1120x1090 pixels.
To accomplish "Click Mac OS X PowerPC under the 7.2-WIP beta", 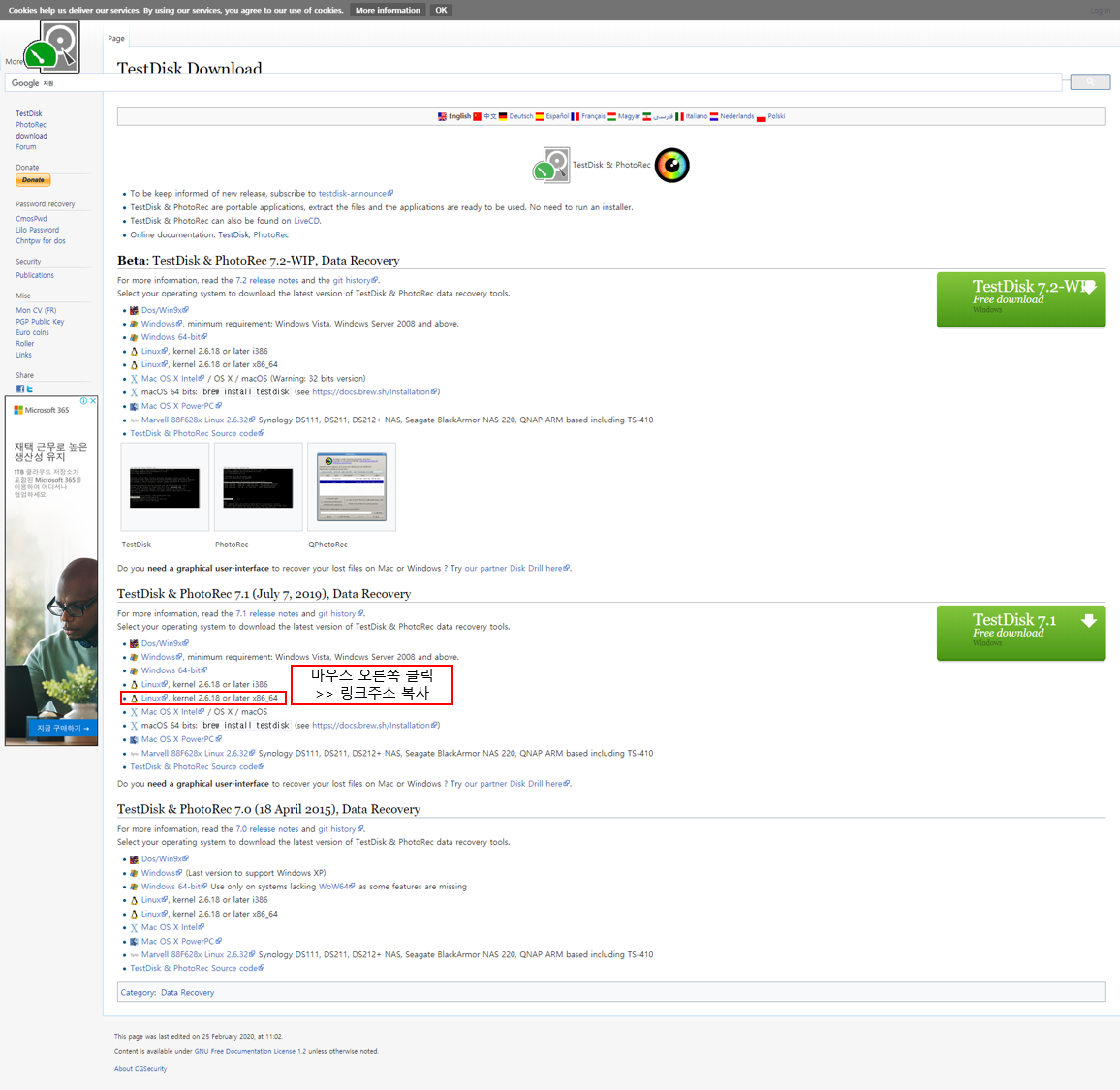I will 181,406.
